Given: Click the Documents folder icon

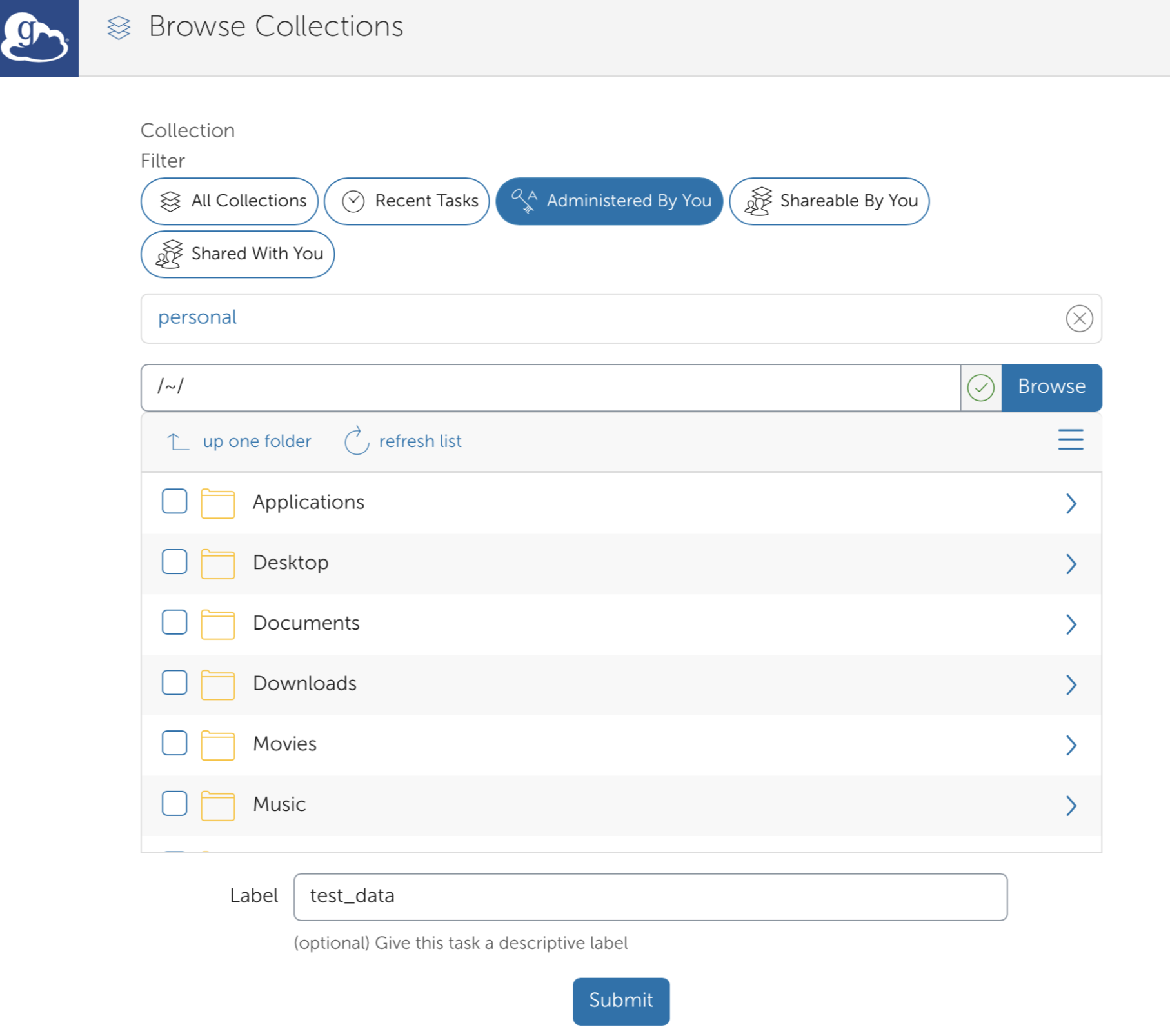Looking at the screenshot, I should 218,624.
